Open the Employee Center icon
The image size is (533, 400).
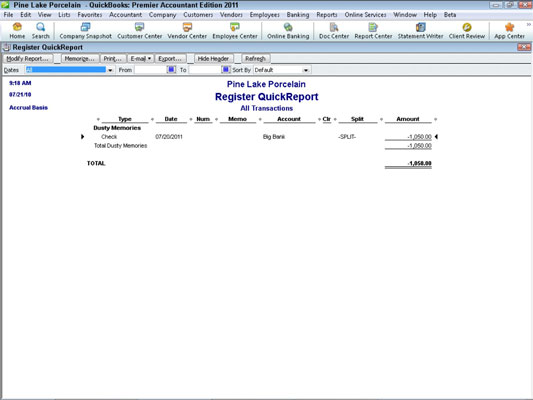[235, 27]
